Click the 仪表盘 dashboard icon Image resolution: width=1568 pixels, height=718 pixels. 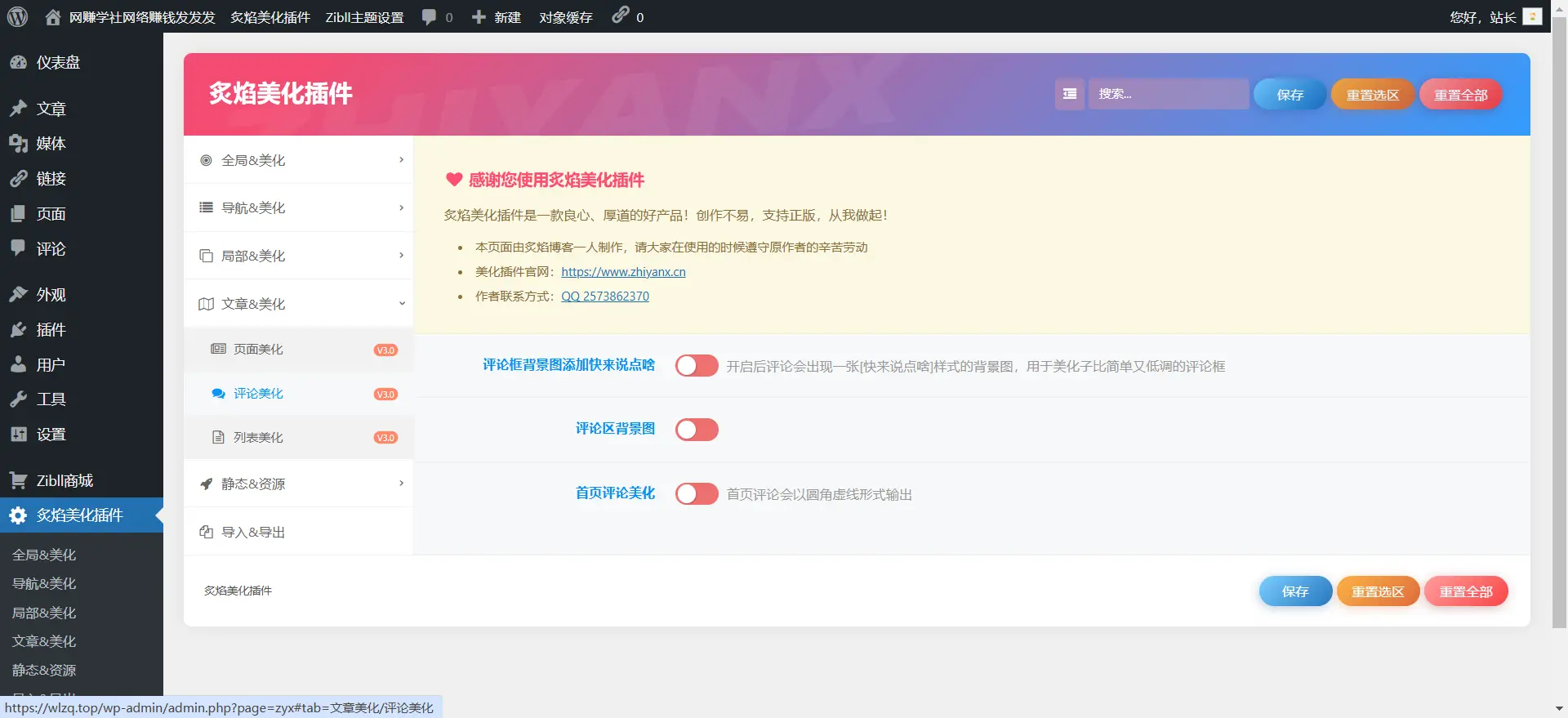pyautogui.click(x=18, y=62)
